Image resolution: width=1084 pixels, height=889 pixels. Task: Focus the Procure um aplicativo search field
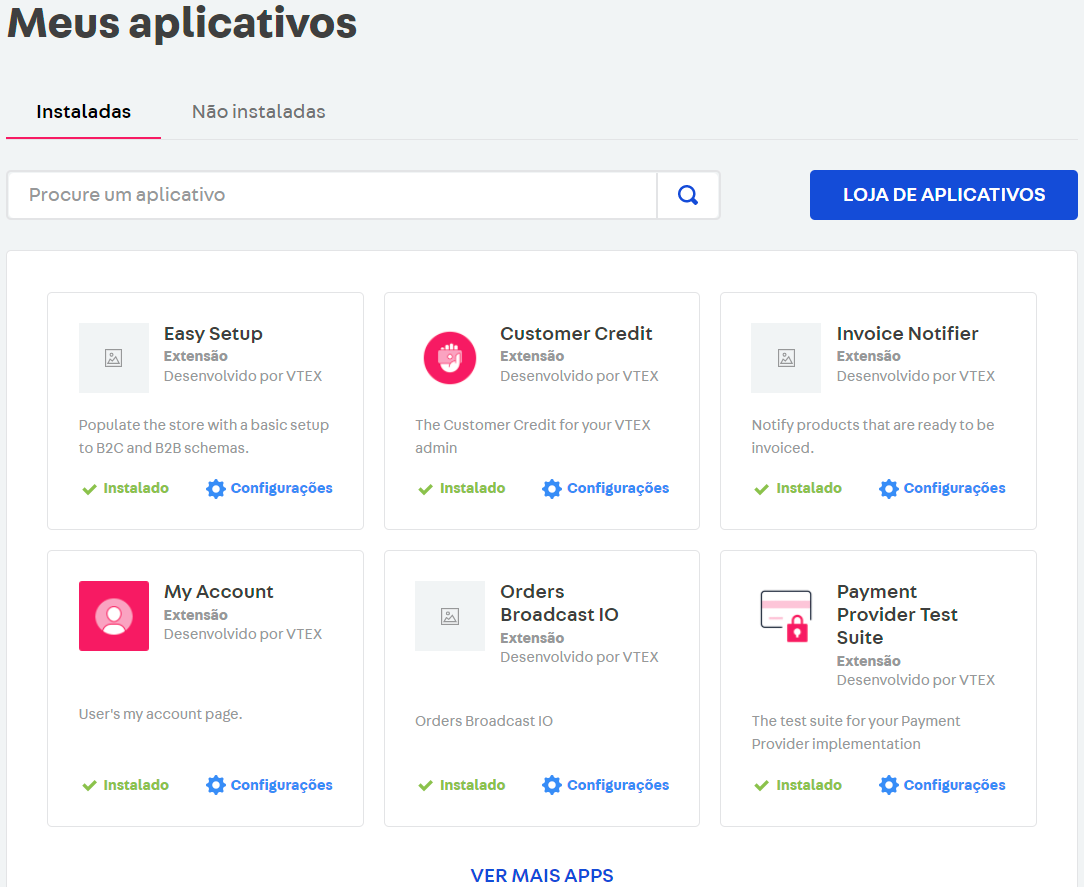332,195
